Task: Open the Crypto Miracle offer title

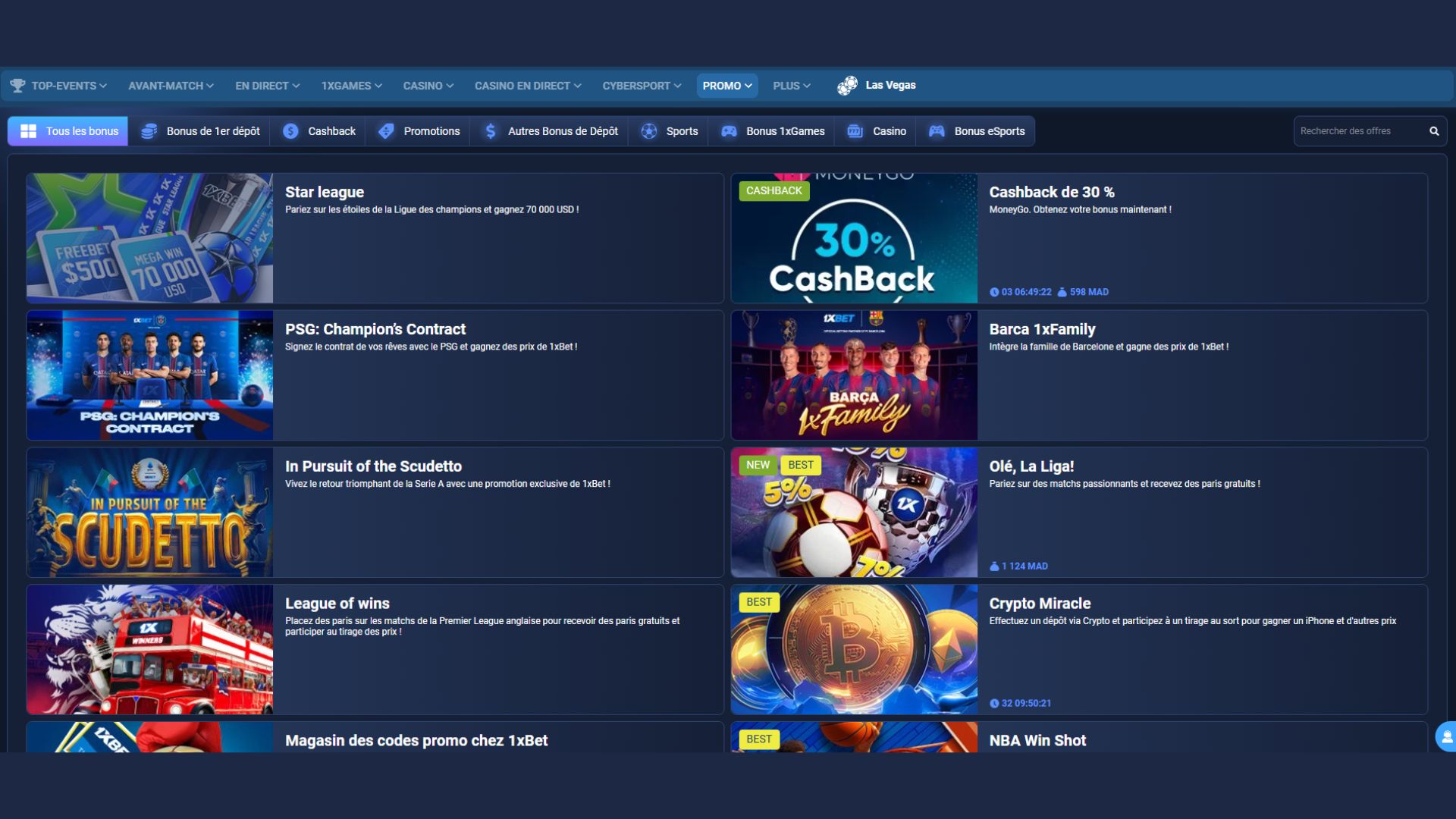Action: 1040,604
